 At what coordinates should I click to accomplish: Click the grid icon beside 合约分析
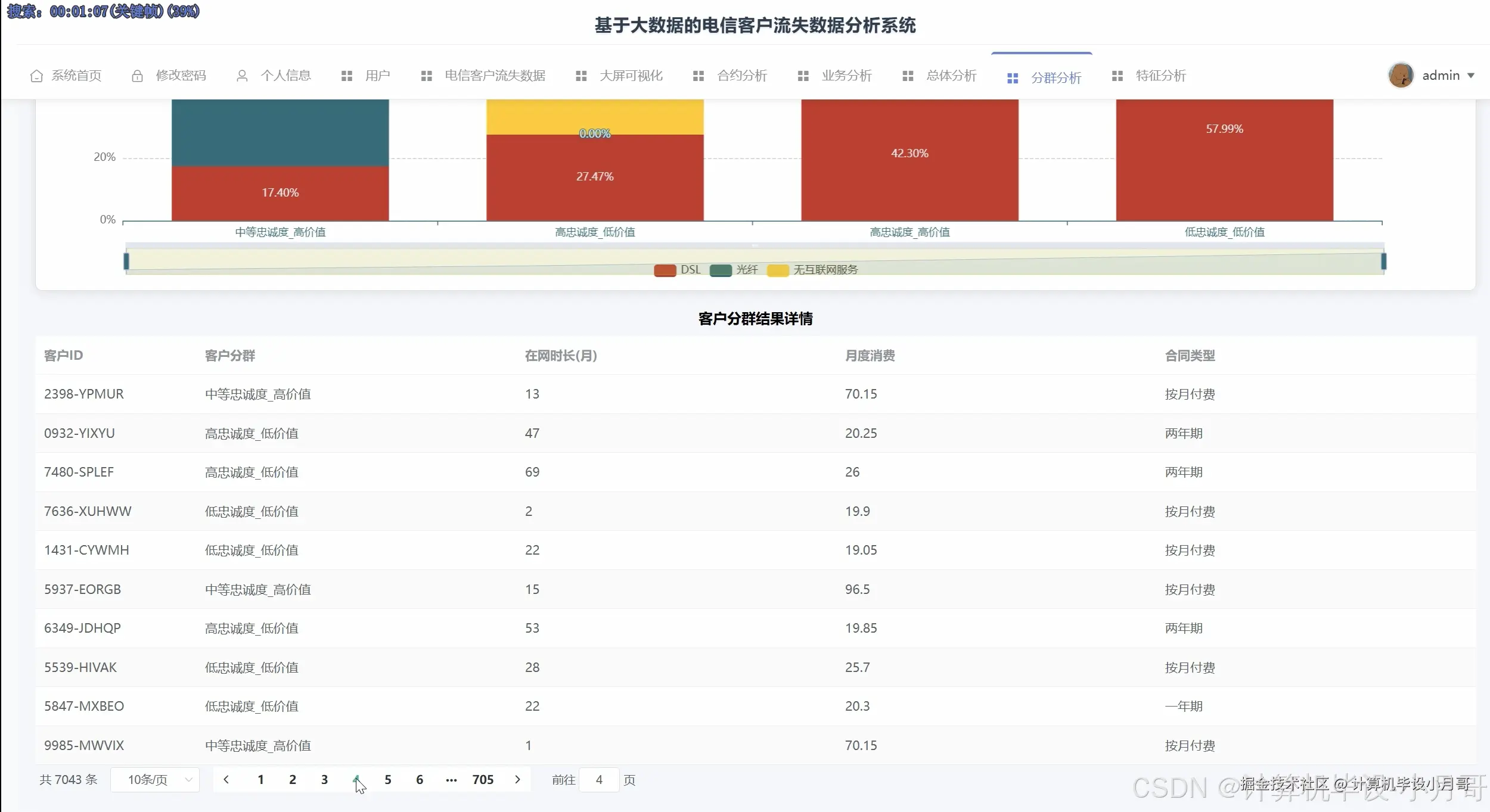click(x=699, y=76)
